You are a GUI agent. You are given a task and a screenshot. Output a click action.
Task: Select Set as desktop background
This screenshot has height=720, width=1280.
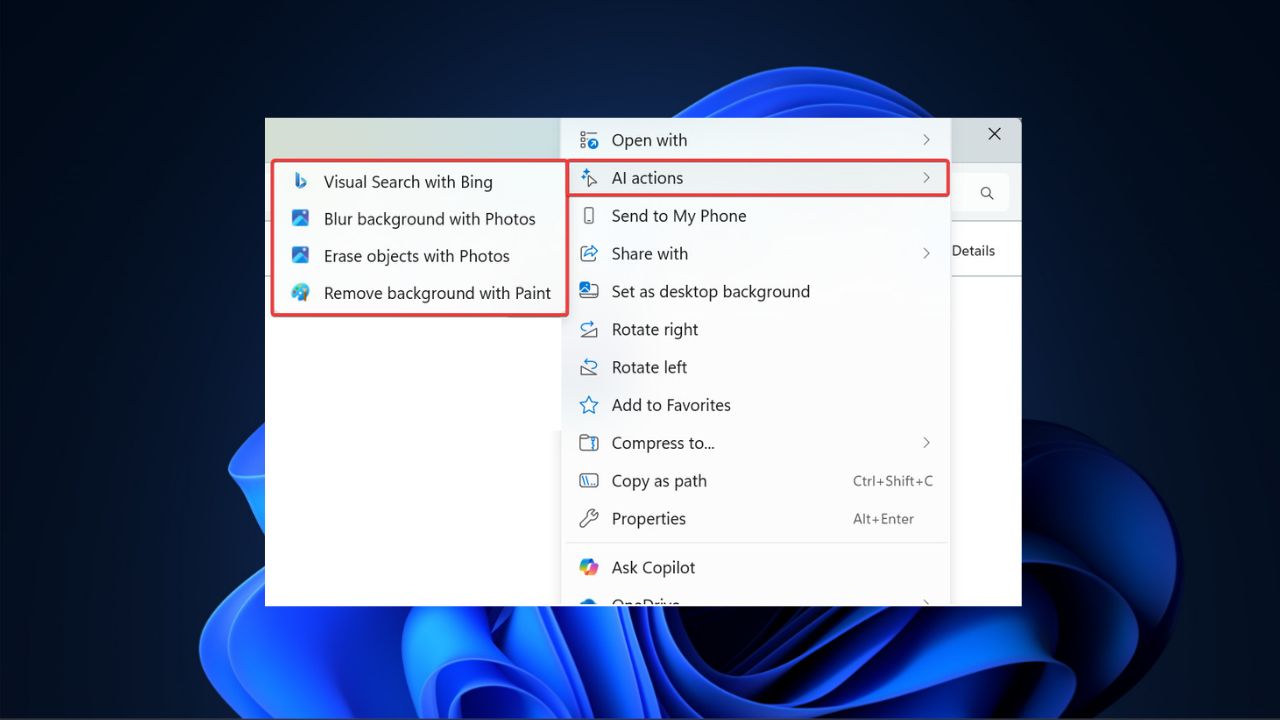711,291
